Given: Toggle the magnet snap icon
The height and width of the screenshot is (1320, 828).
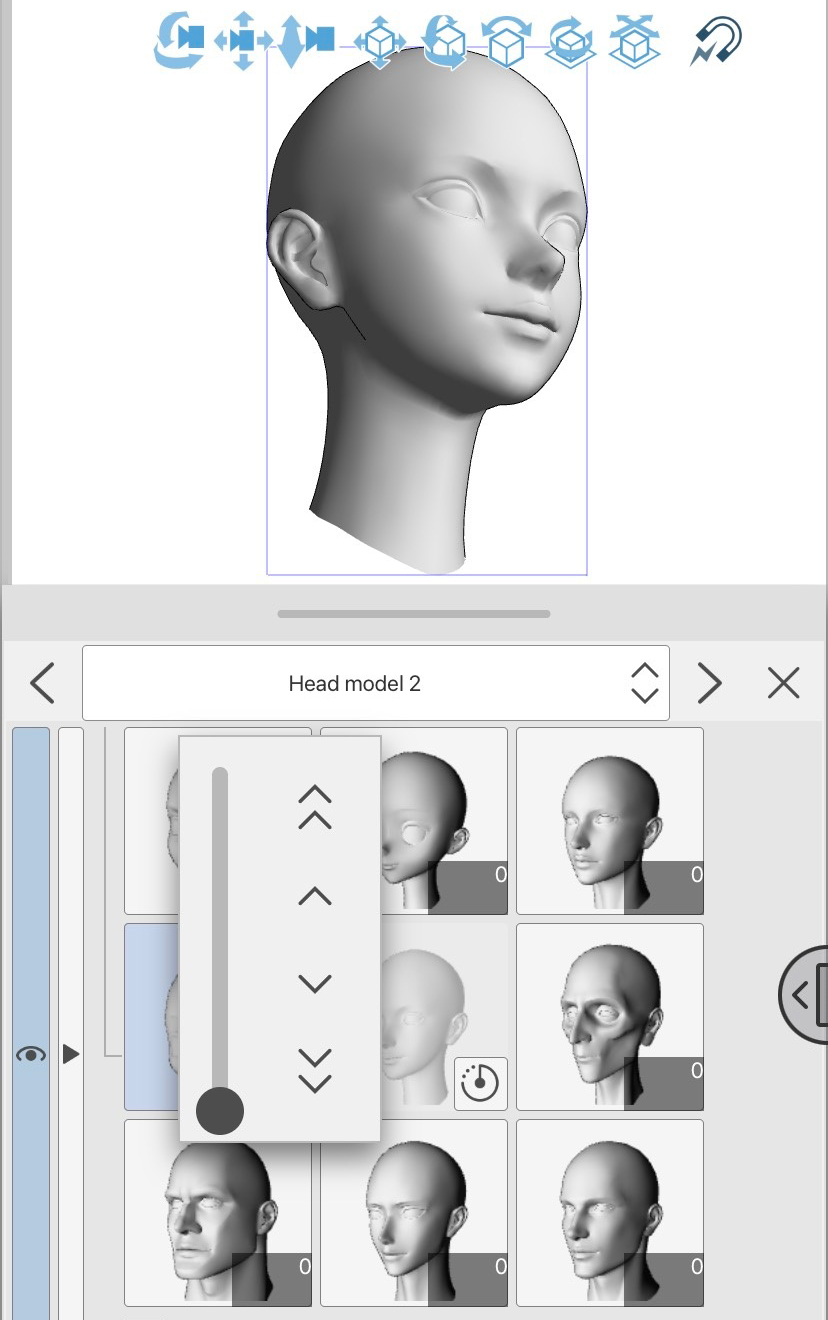Looking at the screenshot, I should tap(717, 42).
